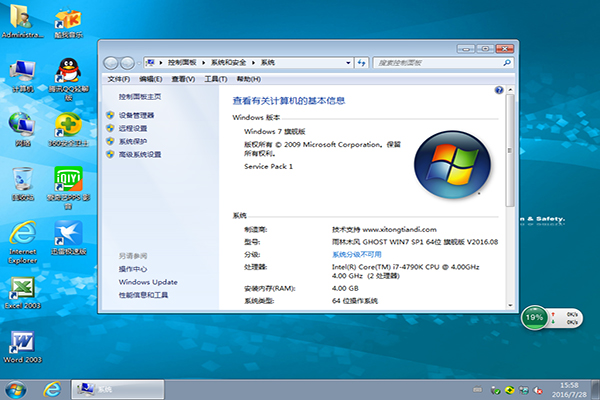Open the Internet Explorer desktop icon
This screenshot has width=600, height=400.
23,242
